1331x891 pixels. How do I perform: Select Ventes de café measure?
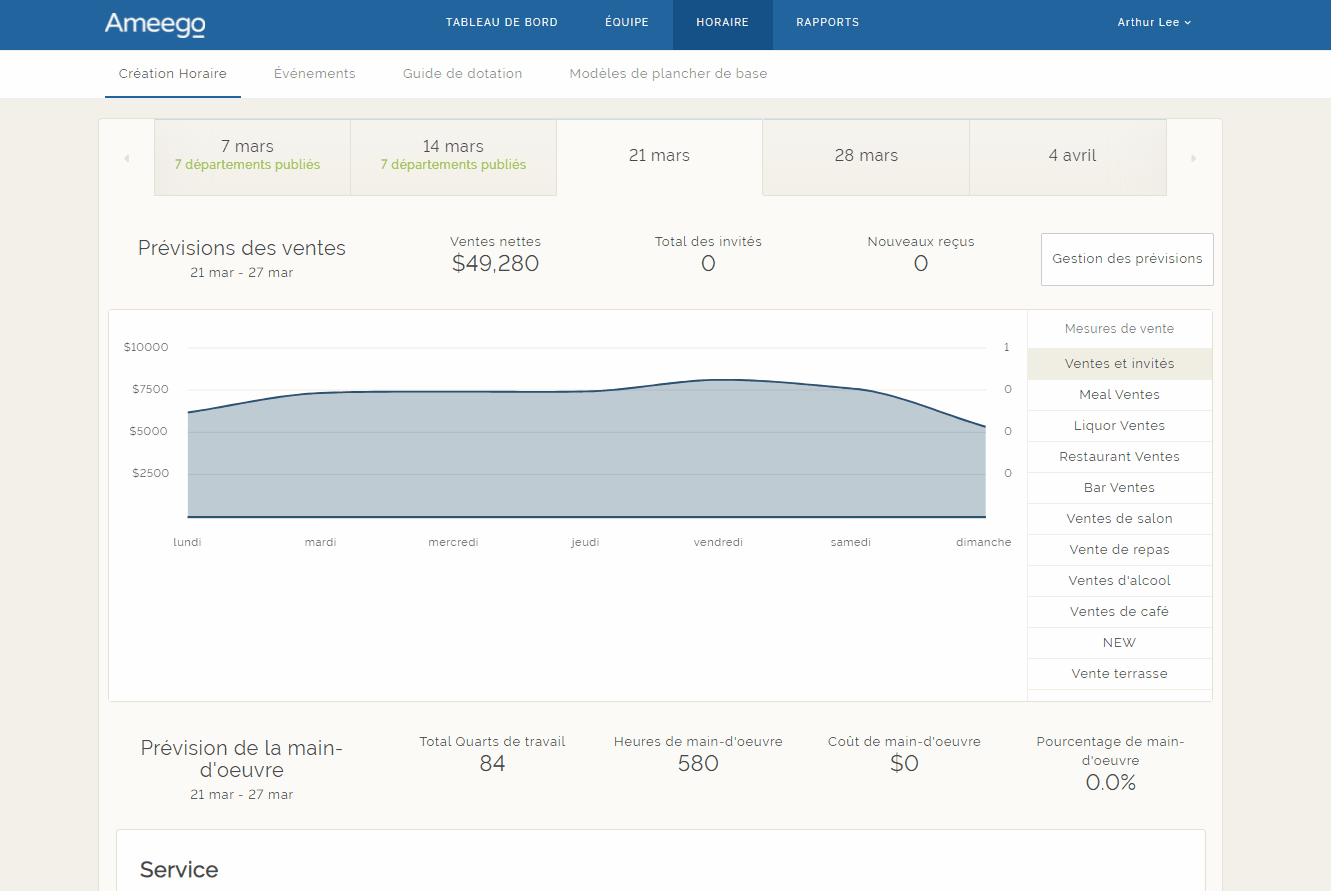[1119, 612]
